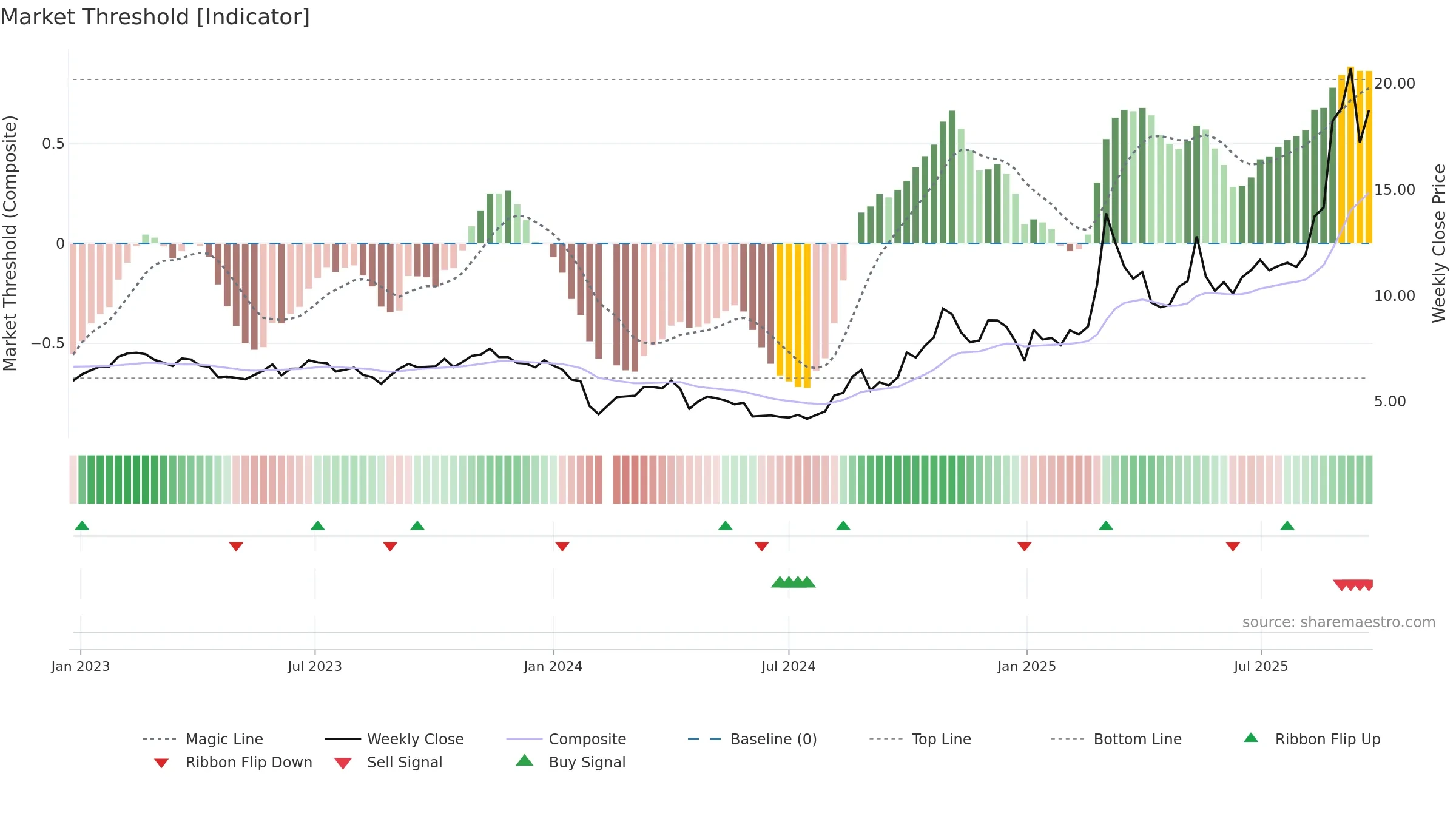Click the sharemaestro.com source text
The height and width of the screenshot is (819, 1456).
1339,622
